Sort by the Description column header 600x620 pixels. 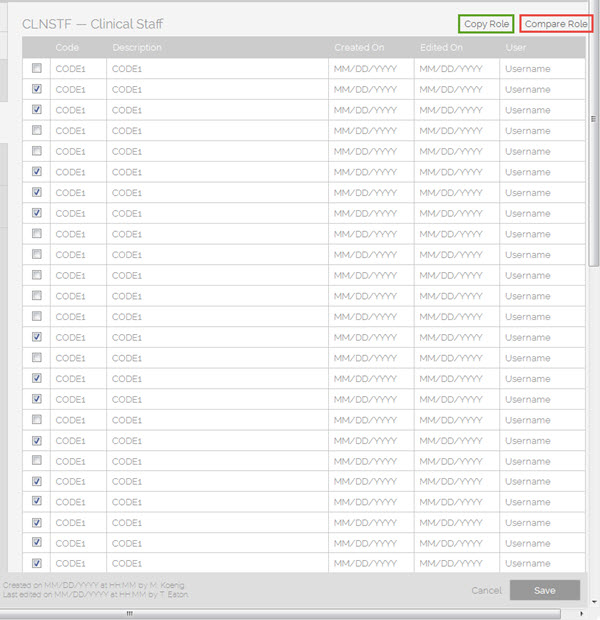click(137, 48)
